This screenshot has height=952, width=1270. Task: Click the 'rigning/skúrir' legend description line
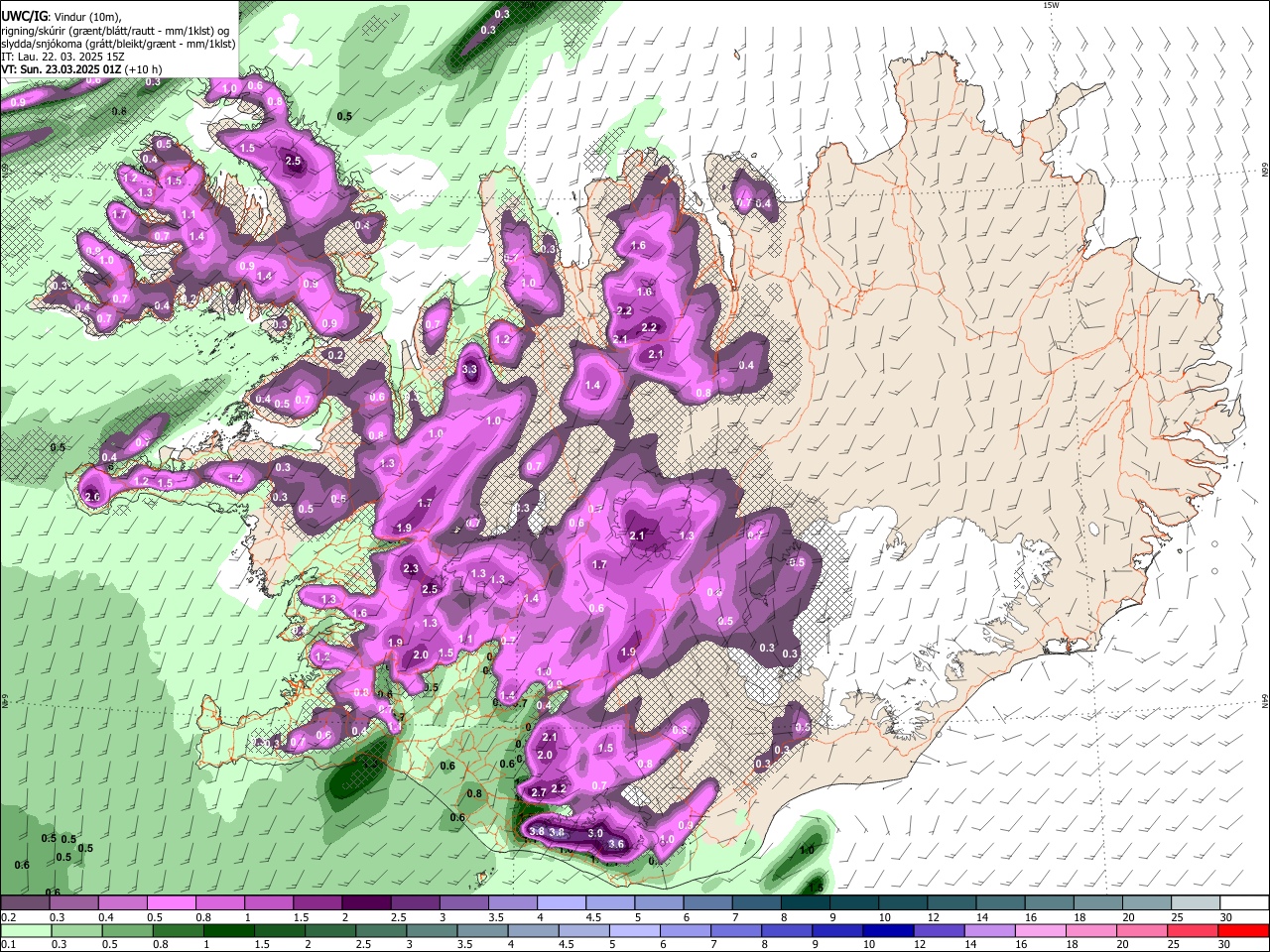click(115, 31)
